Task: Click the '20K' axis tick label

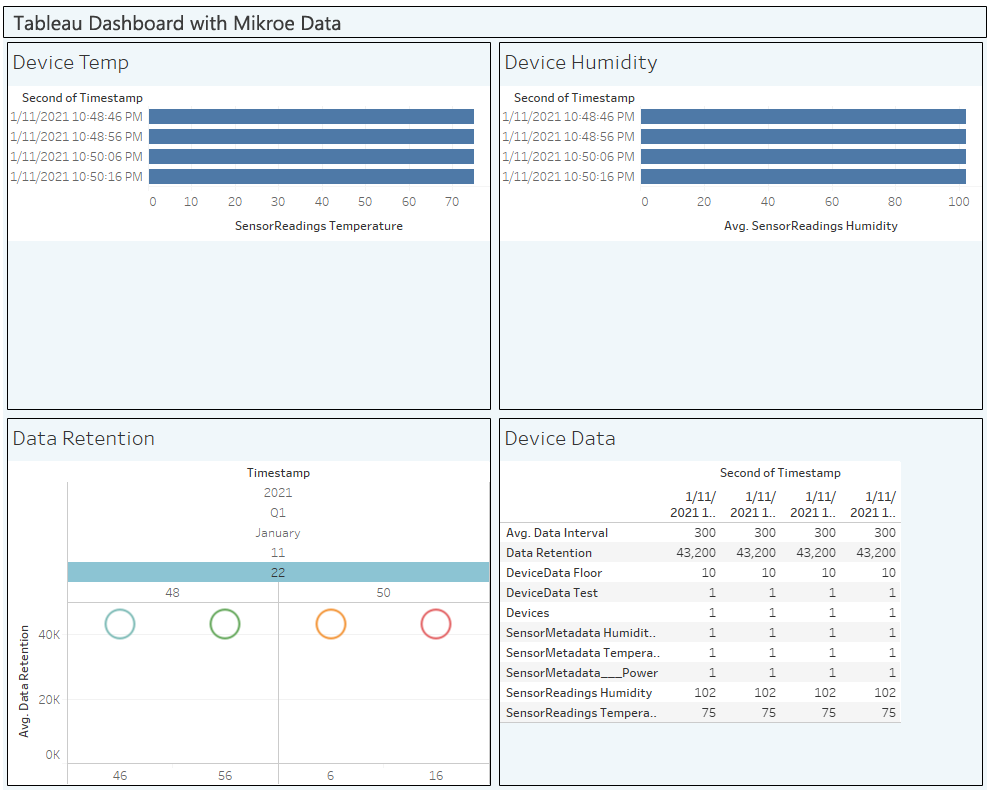Action: coord(49,700)
